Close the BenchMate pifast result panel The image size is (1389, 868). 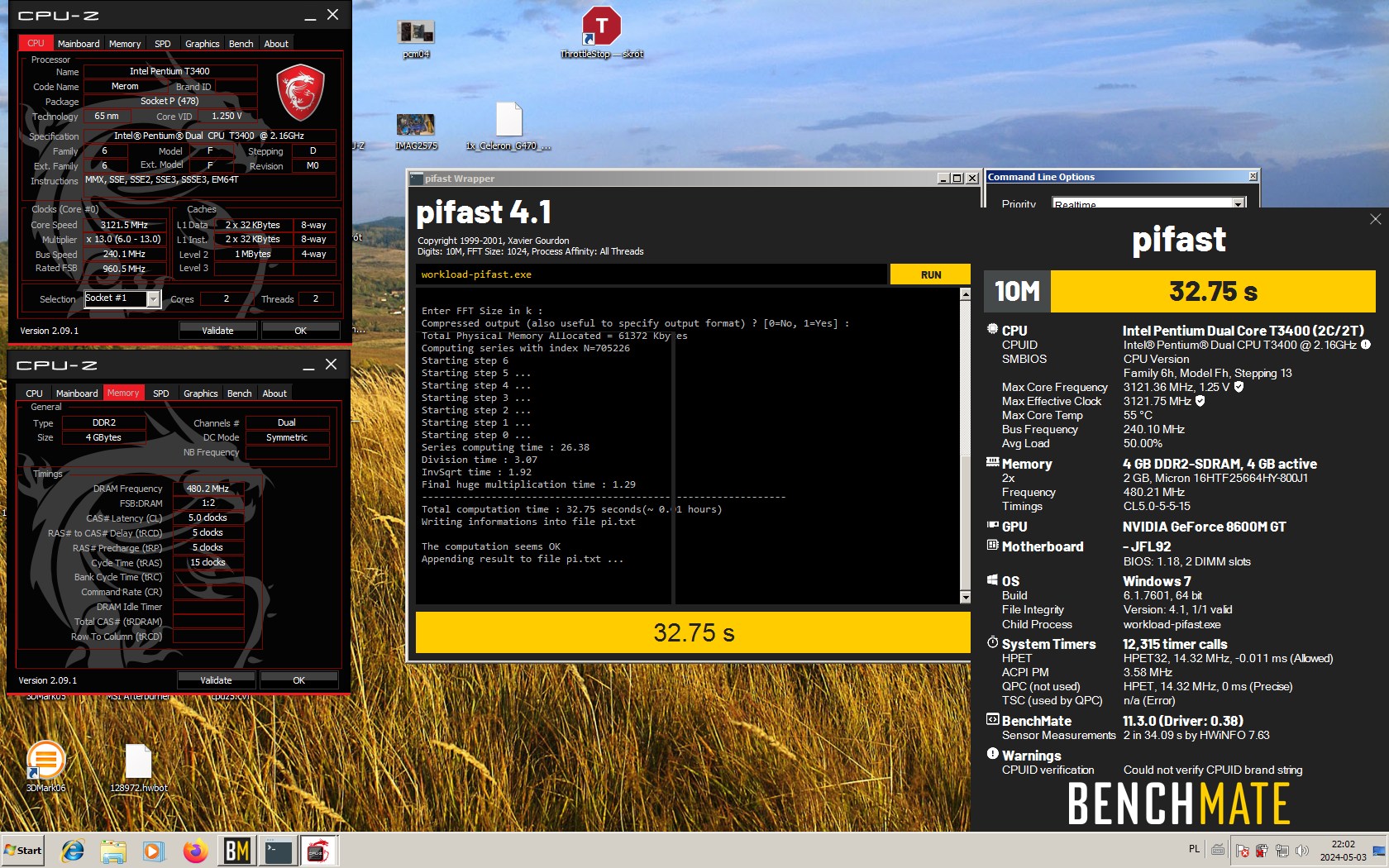coord(1375,219)
